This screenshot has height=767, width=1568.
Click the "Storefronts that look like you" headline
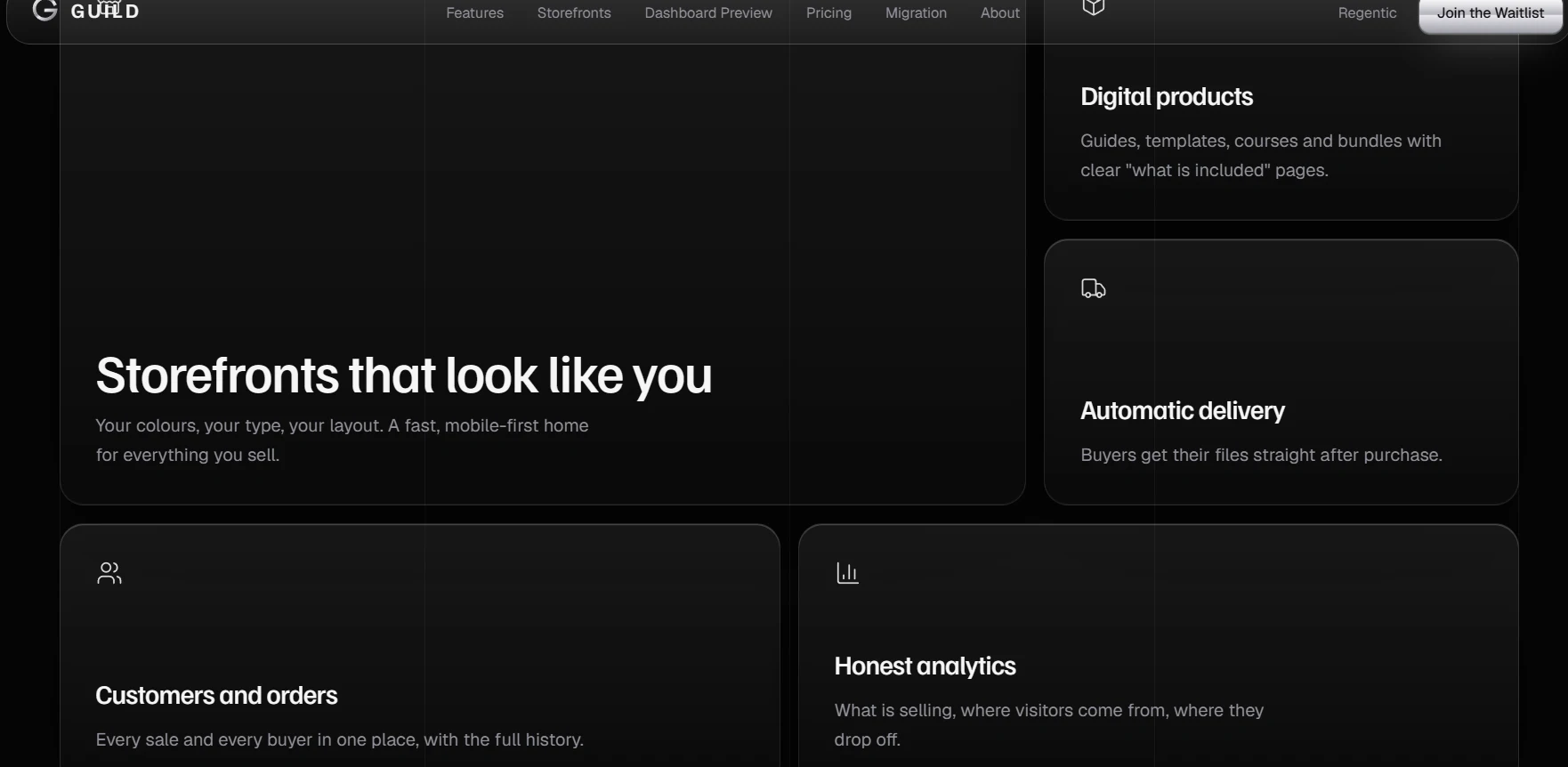(x=404, y=375)
